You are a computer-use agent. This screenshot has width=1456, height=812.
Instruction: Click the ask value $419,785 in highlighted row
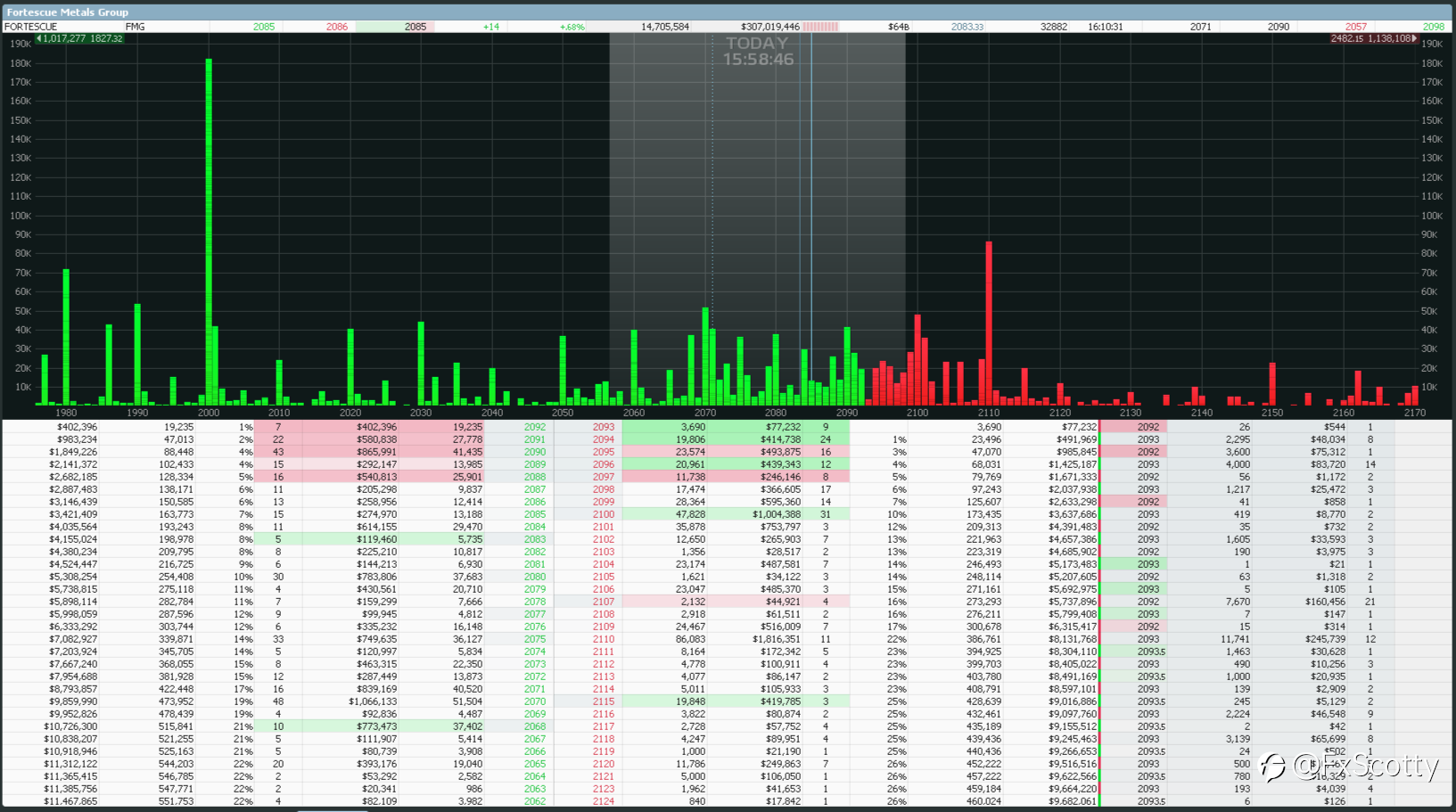[x=780, y=701]
